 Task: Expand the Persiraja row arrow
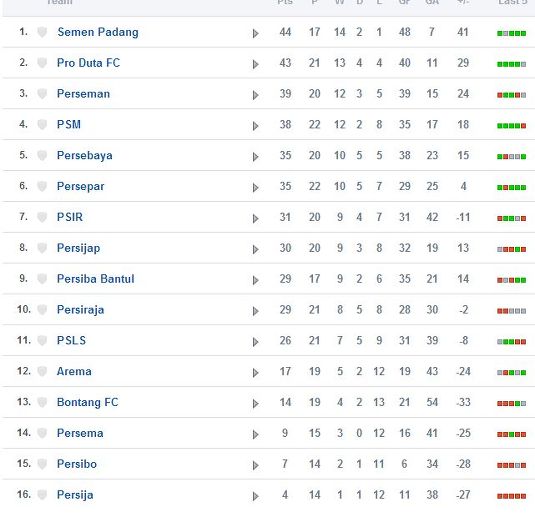[x=256, y=311]
